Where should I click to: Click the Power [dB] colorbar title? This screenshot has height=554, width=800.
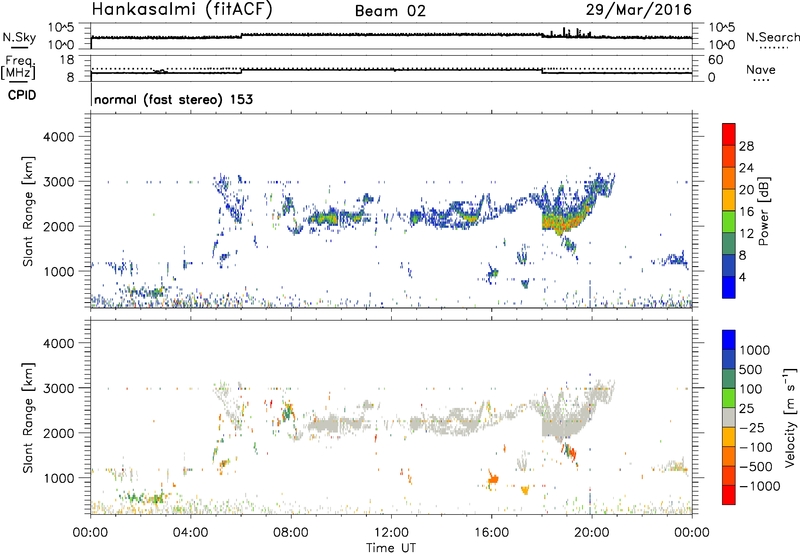click(763, 211)
